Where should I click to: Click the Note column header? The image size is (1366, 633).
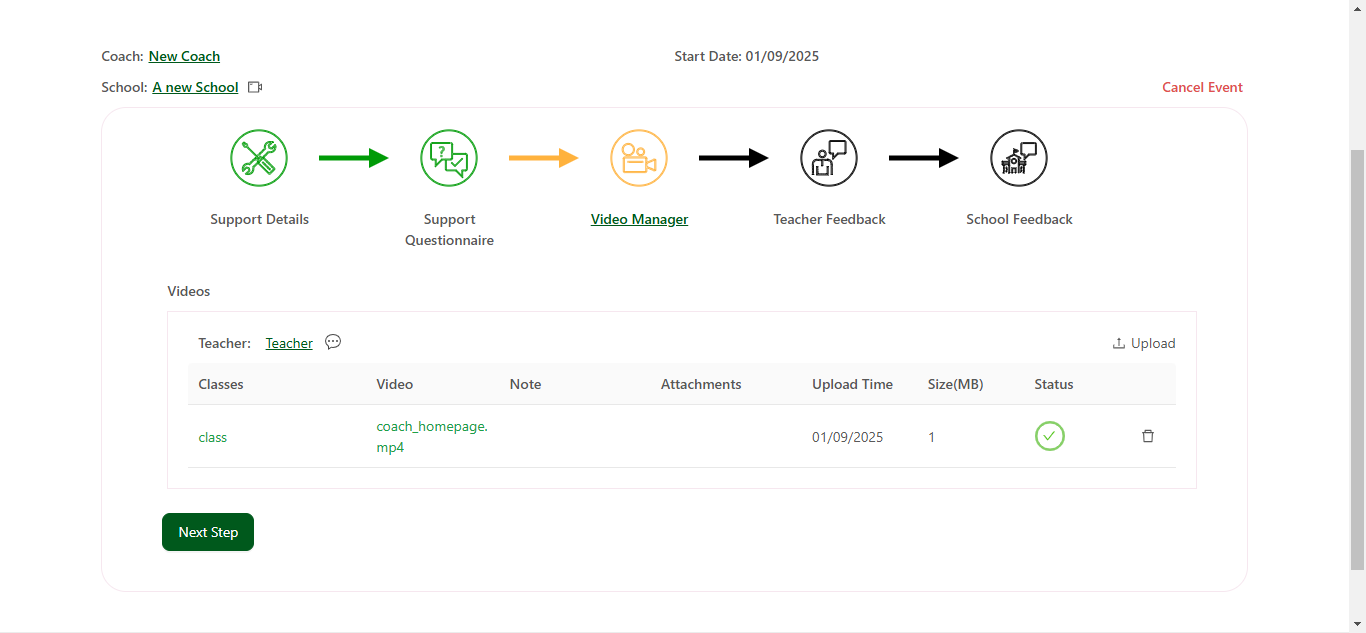(525, 384)
